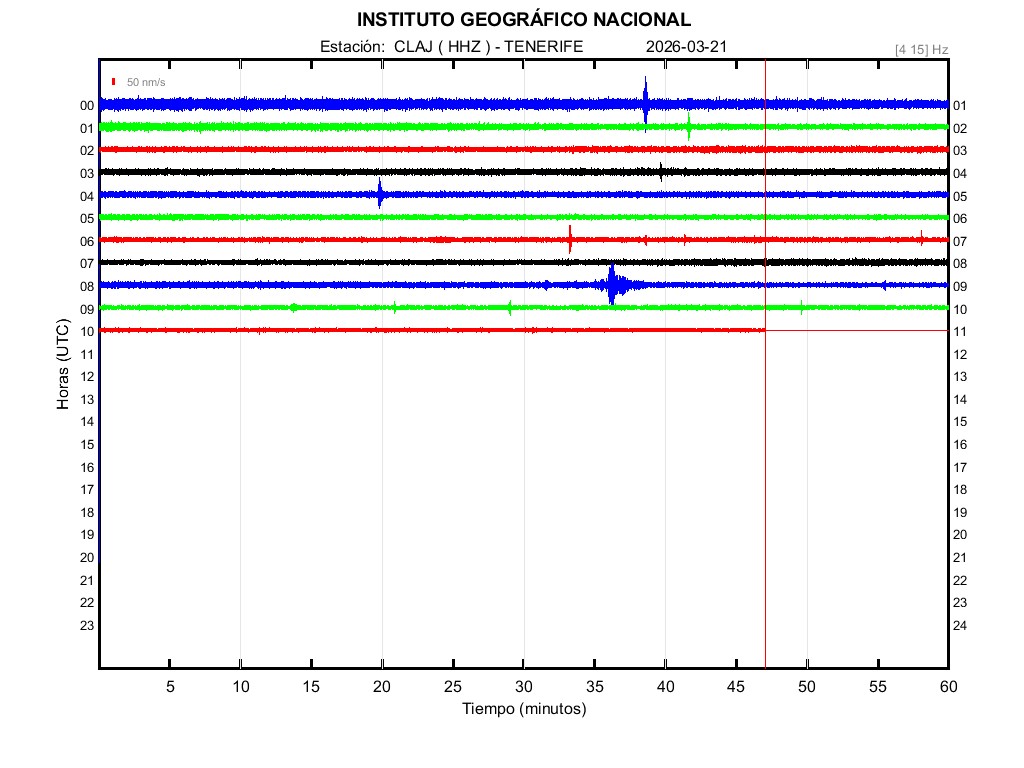Click the red 50 nm/s scale bar
Screen dimensions: 1024x768
[x=114, y=82]
